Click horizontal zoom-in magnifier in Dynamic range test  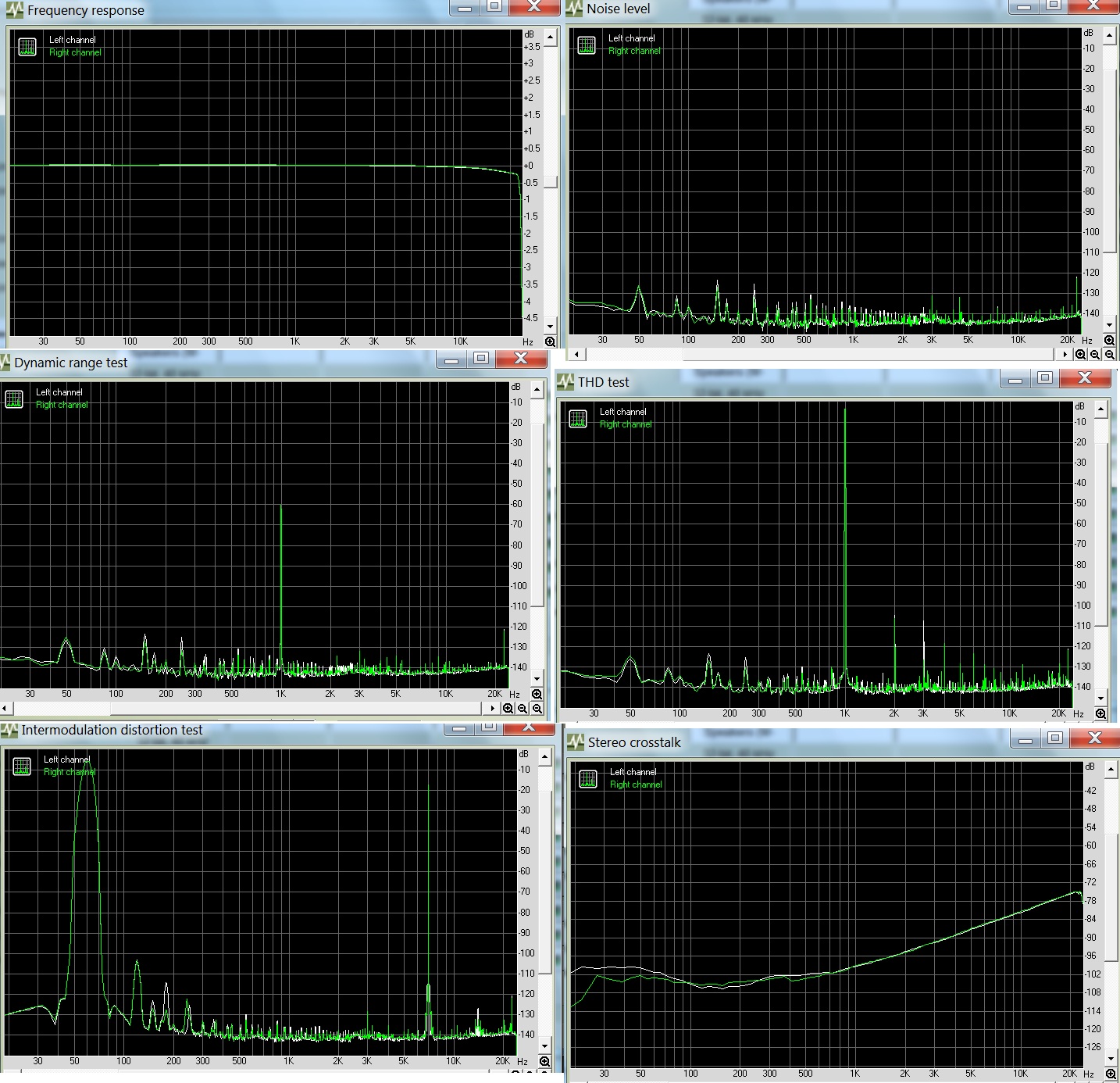pos(508,709)
